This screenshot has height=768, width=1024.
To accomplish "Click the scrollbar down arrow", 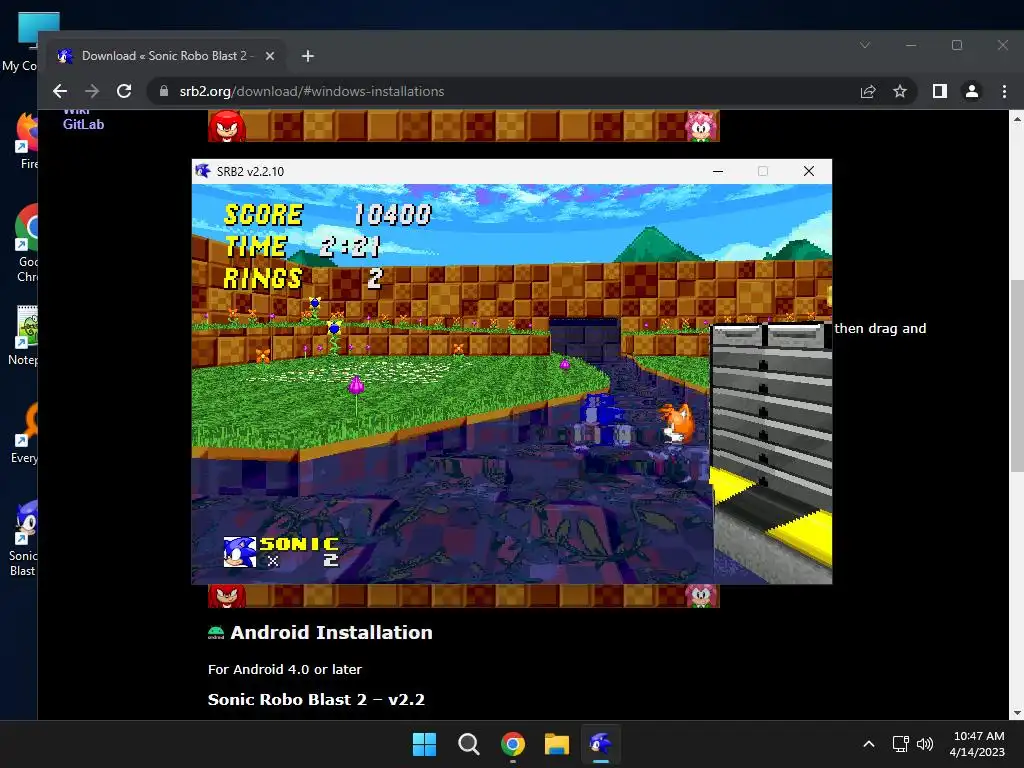I will [x=1017, y=713].
